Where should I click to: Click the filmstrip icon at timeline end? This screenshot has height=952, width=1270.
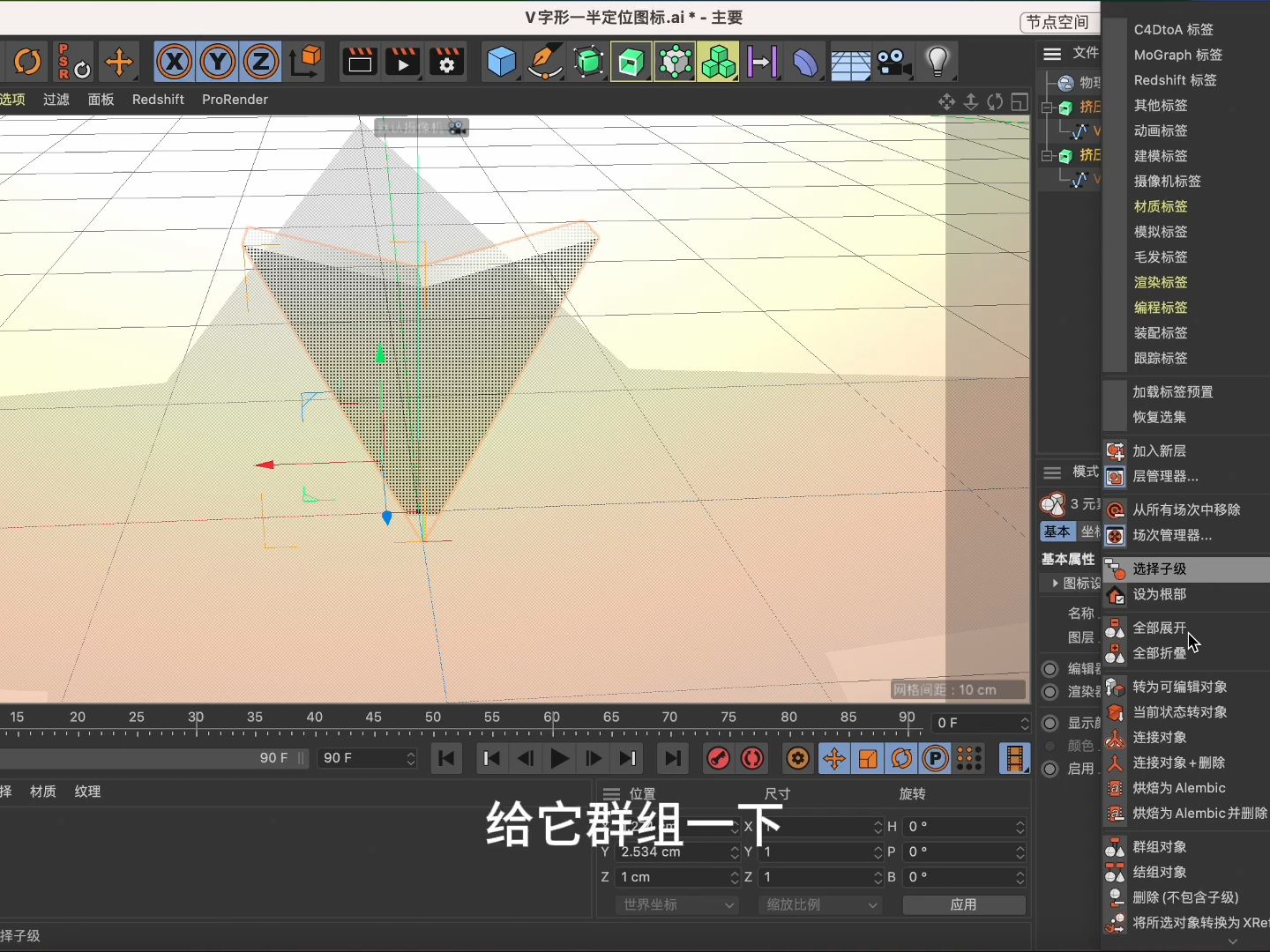tap(1014, 758)
